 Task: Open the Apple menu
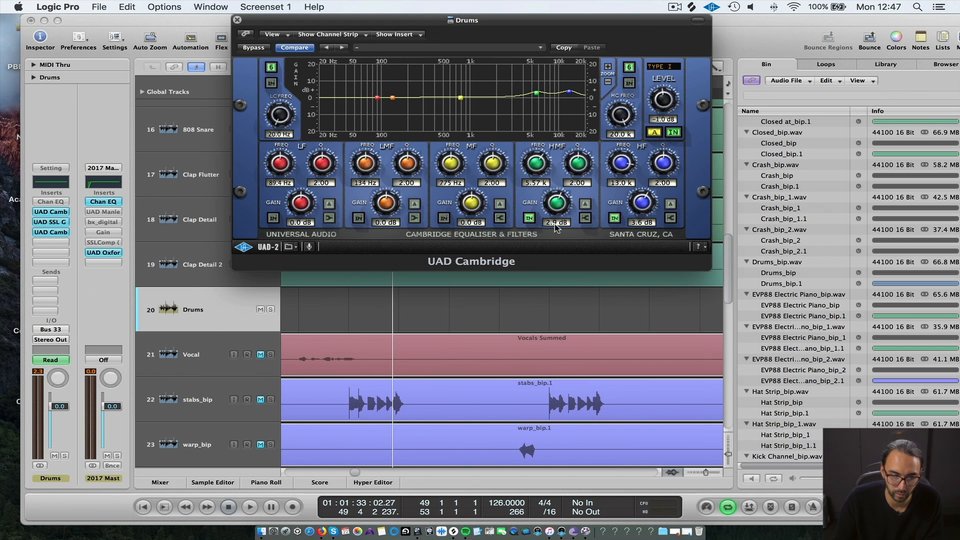(x=18, y=7)
